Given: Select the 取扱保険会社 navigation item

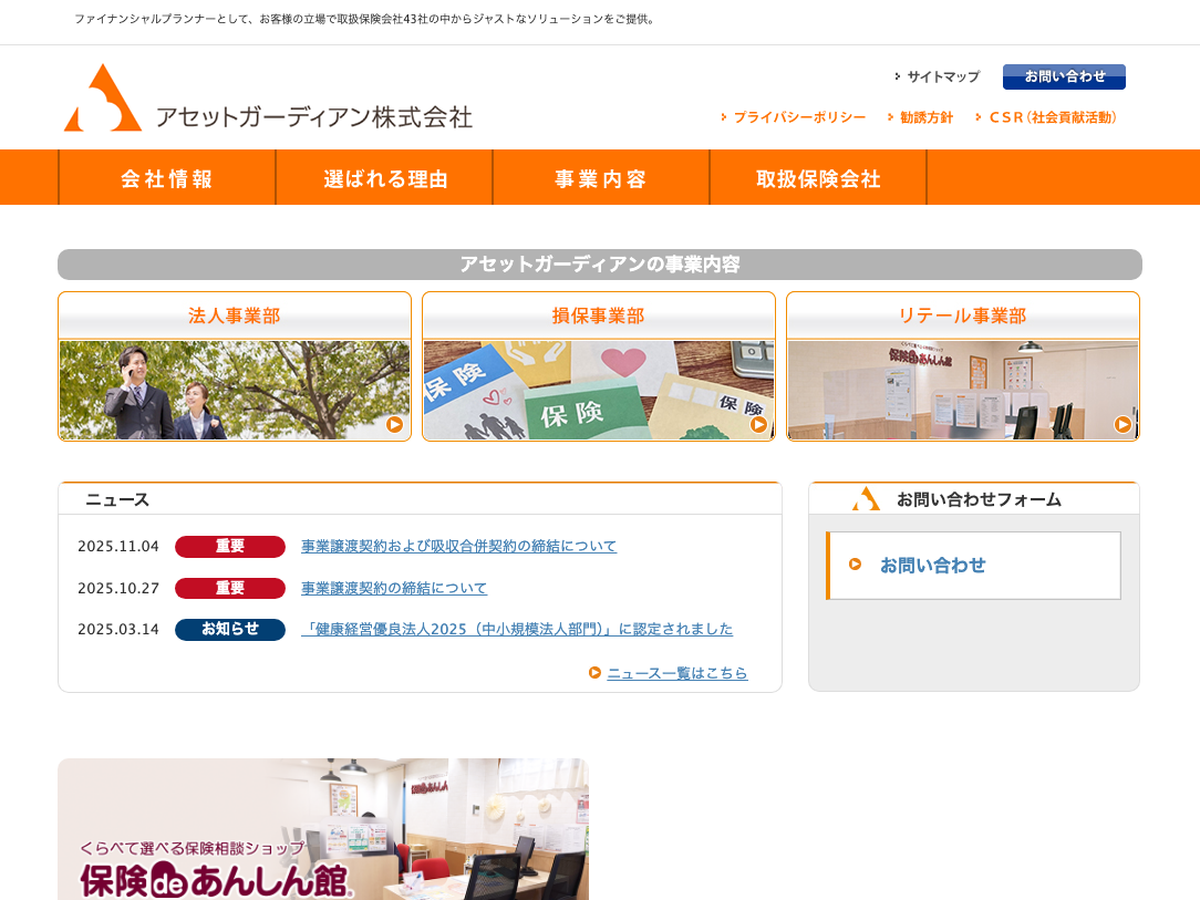Looking at the screenshot, I should click(x=818, y=178).
